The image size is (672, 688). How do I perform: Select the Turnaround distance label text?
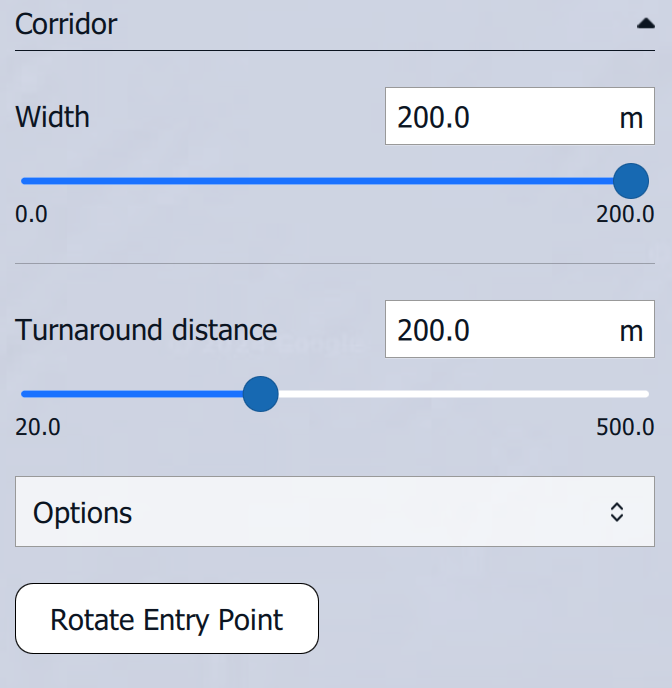coord(147,329)
